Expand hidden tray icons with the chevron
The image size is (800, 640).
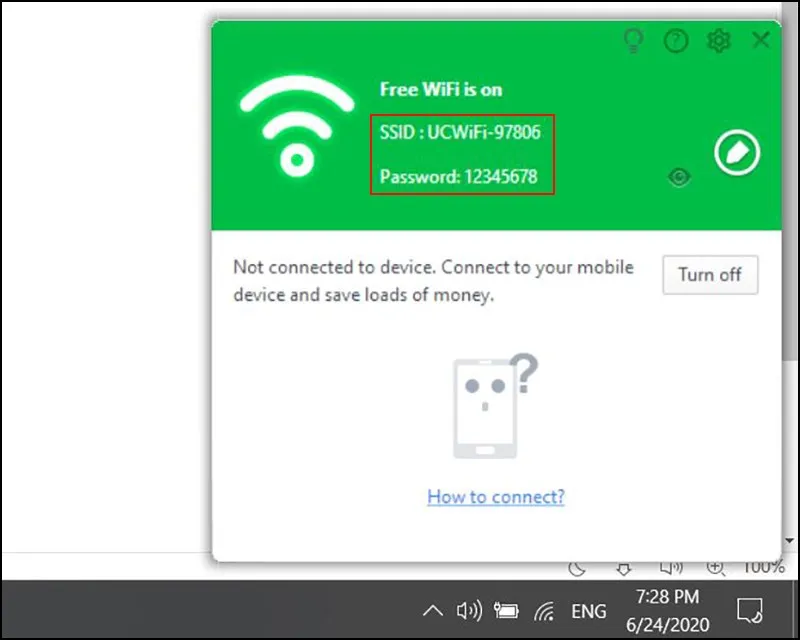[x=432, y=610]
